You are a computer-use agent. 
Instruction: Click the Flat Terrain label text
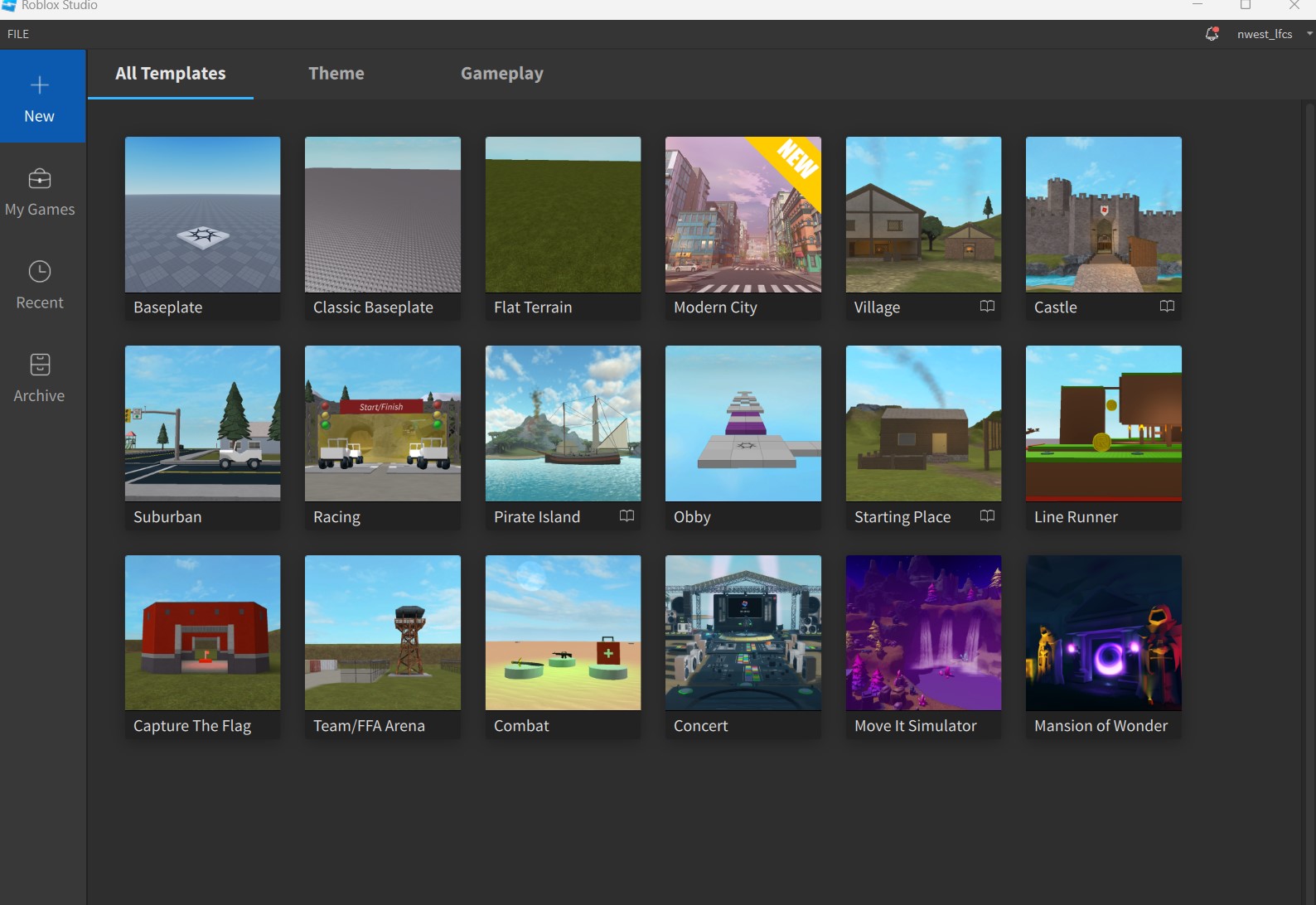[x=533, y=307]
